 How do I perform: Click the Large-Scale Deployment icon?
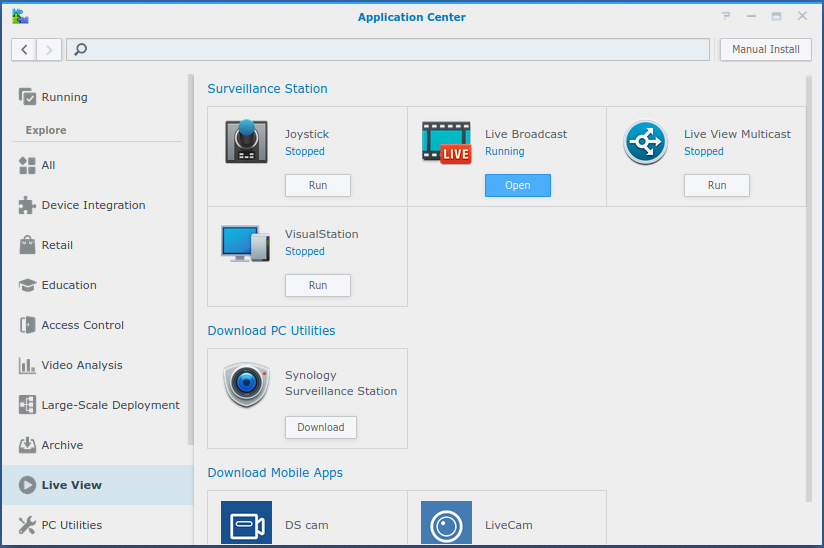(27, 405)
